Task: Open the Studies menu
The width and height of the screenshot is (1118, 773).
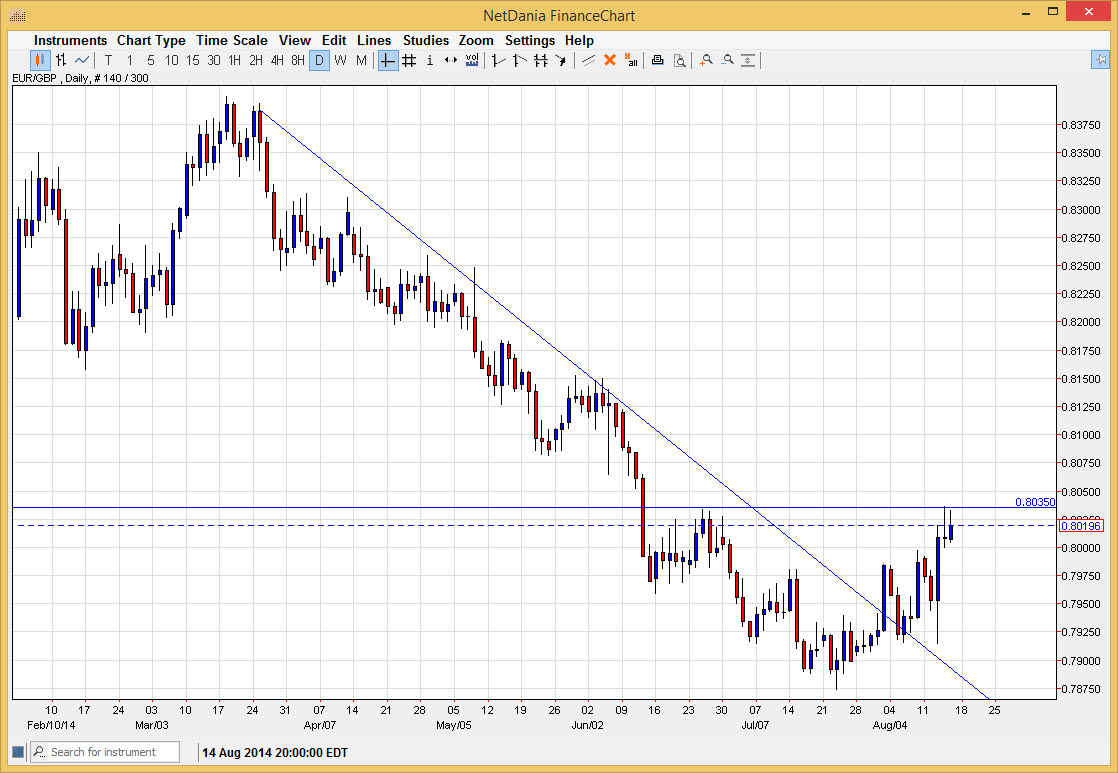Action: pyautogui.click(x=426, y=40)
